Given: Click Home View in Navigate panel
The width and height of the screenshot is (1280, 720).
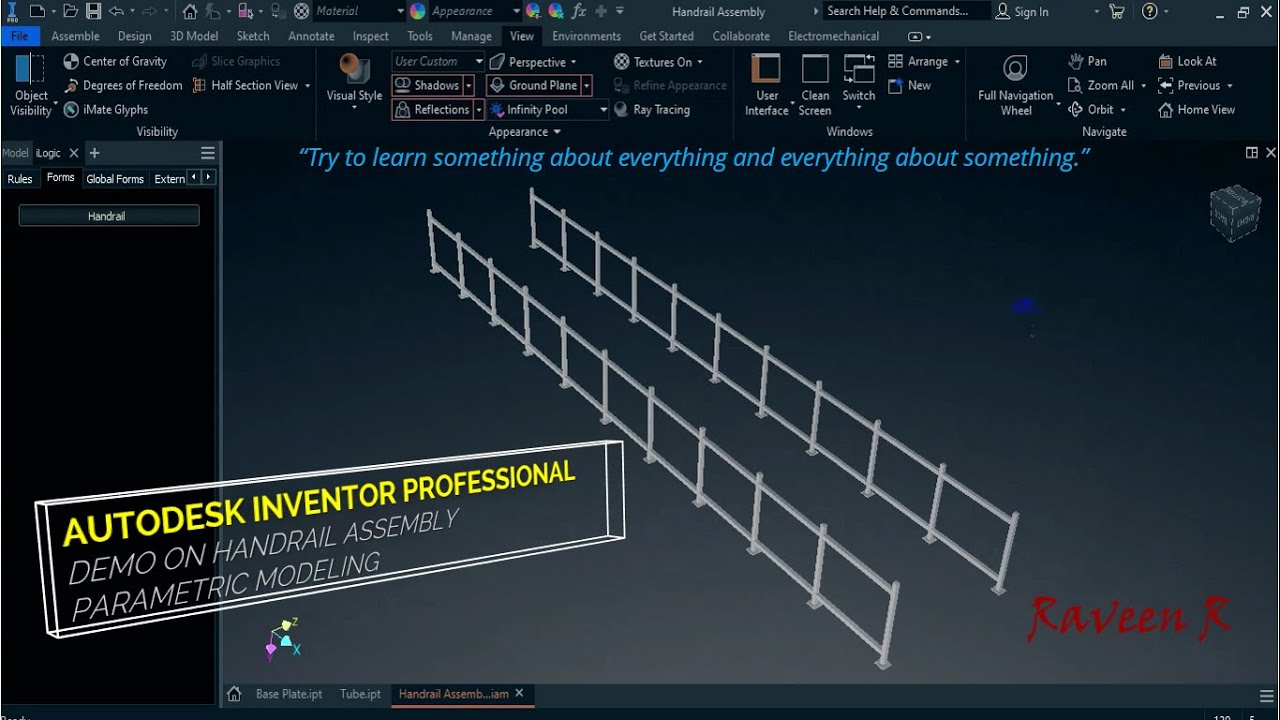Looking at the screenshot, I should pos(1196,109).
